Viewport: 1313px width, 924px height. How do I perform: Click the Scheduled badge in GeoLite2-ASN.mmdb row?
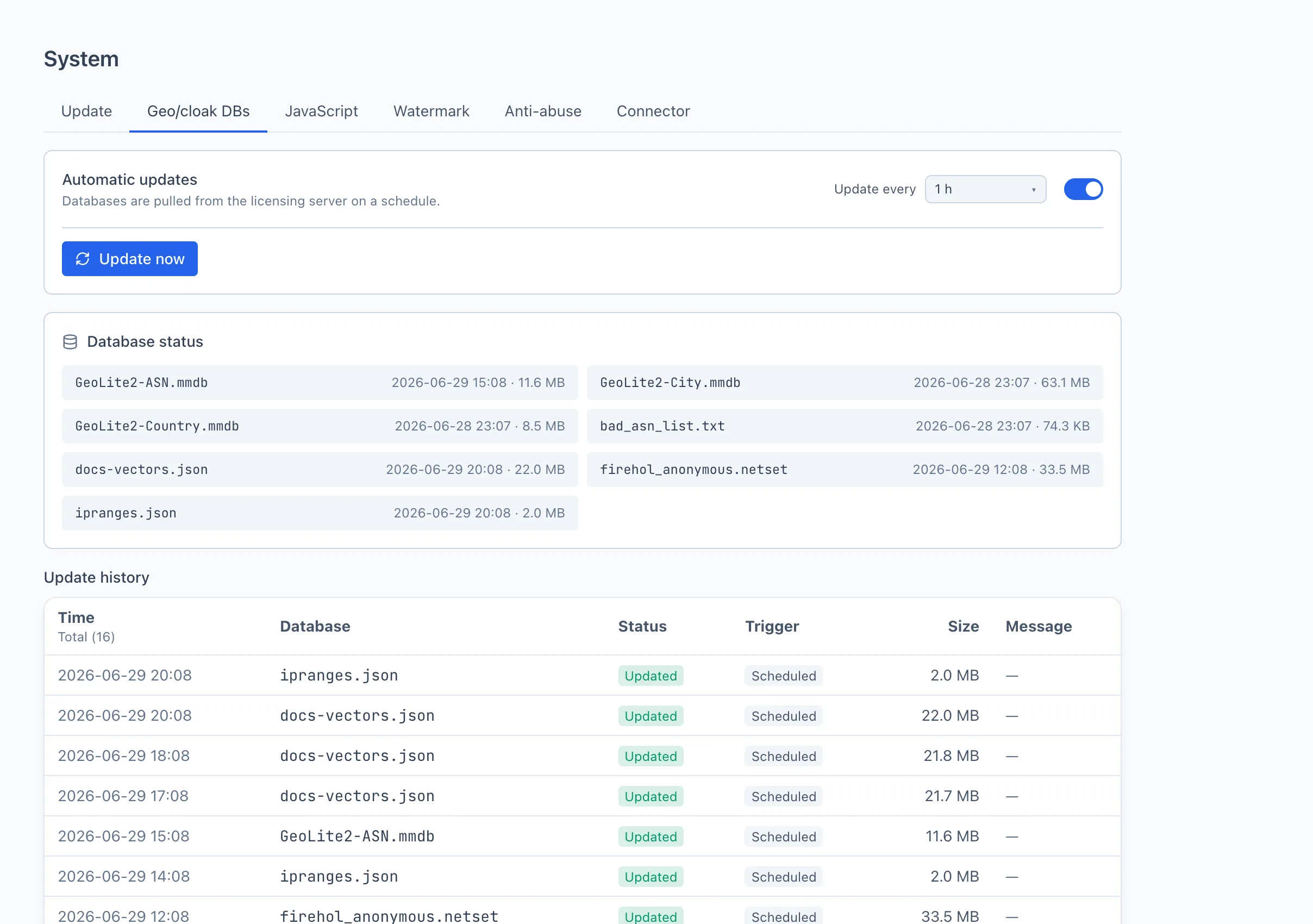(784, 836)
